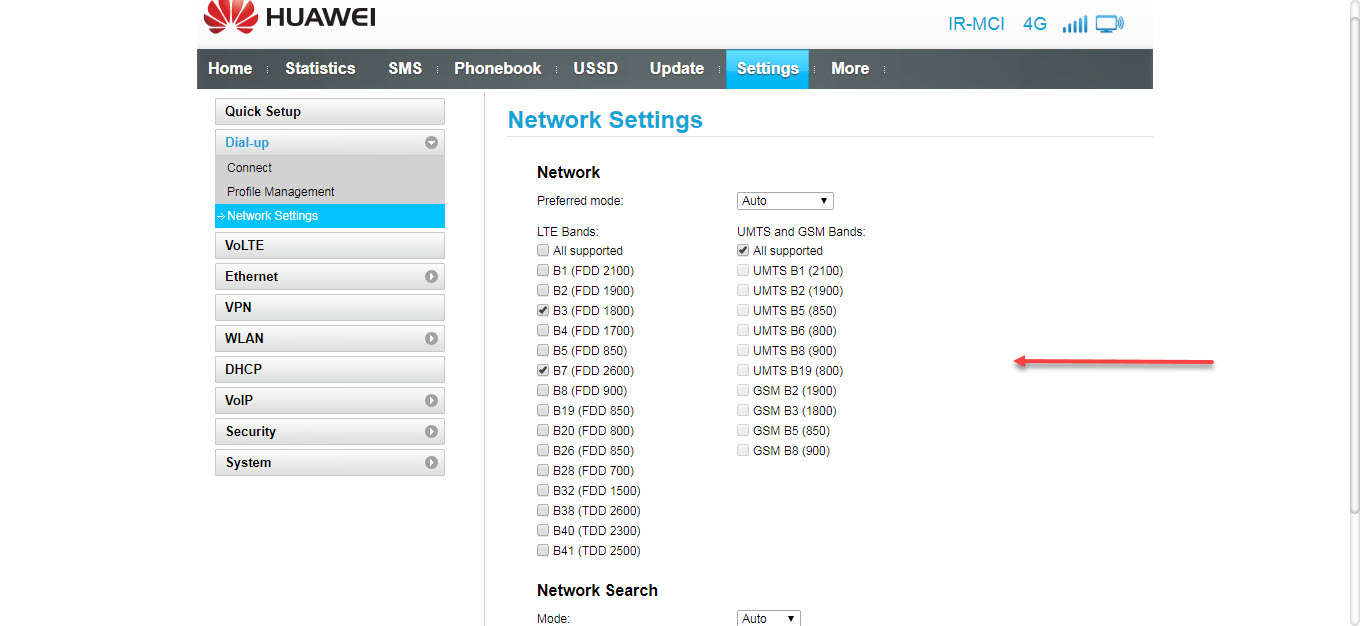Viewport: 1360px width, 626px height.
Task: Enable B2 (FDD 1900) band
Action: 543,291
